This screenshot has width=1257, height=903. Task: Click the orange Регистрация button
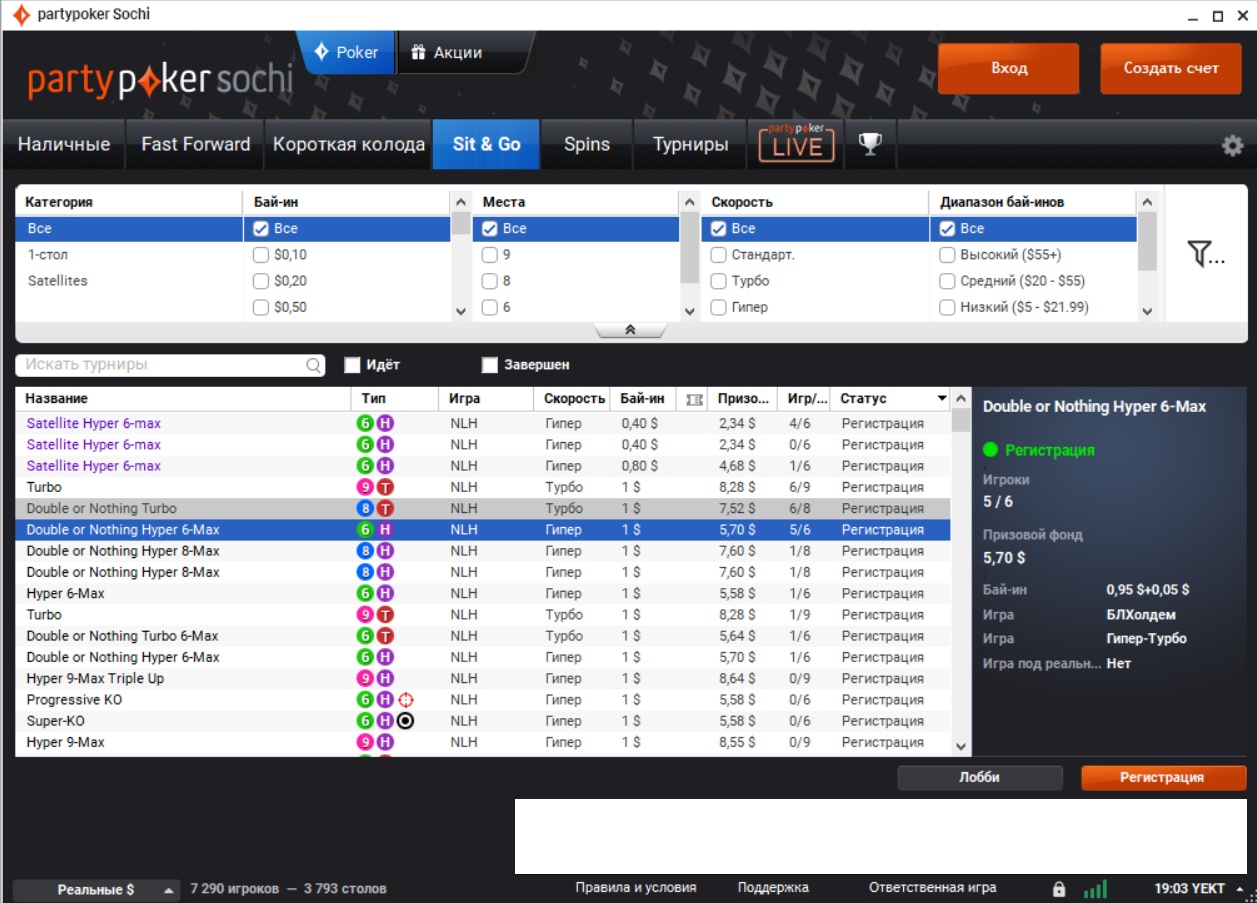point(1162,778)
